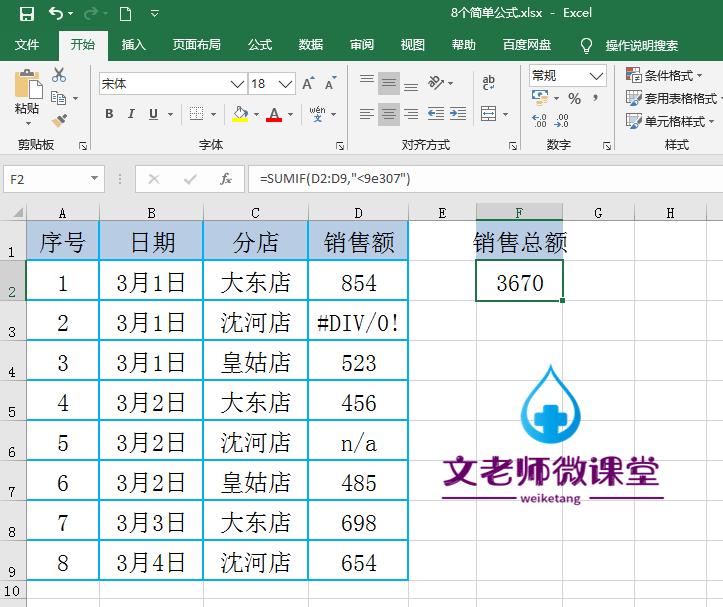Apply the yellow fill color bucket
The height and width of the screenshot is (607, 723).
click(x=240, y=113)
